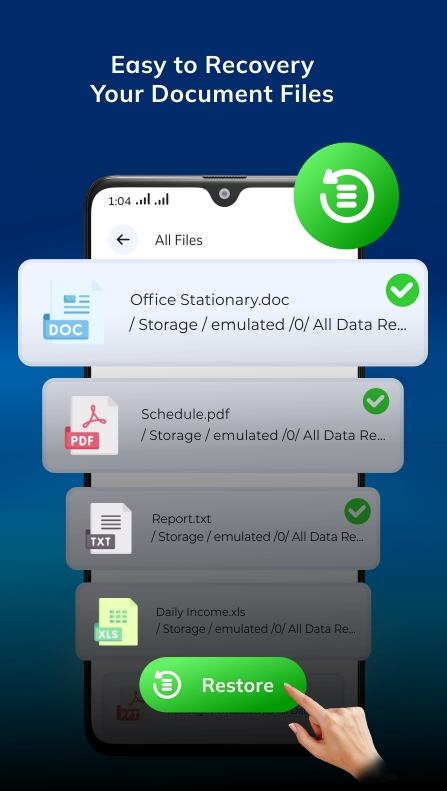Image resolution: width=447 pixels, height=791 pixels.
Task: Open the Office Stationary.doc file entry
Action: click(223, 313)
